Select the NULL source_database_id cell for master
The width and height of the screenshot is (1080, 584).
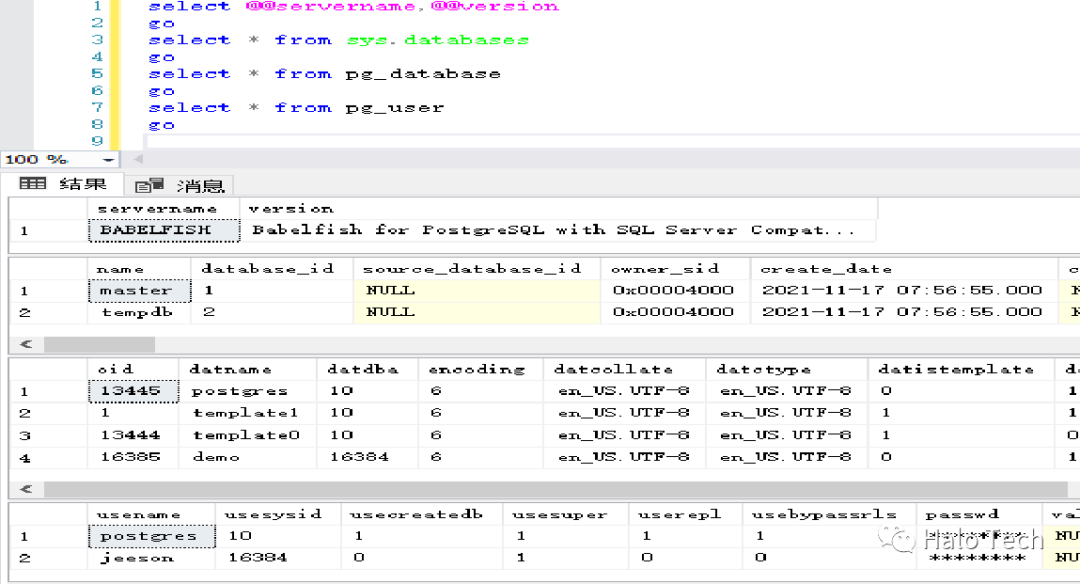pos(477,291)
